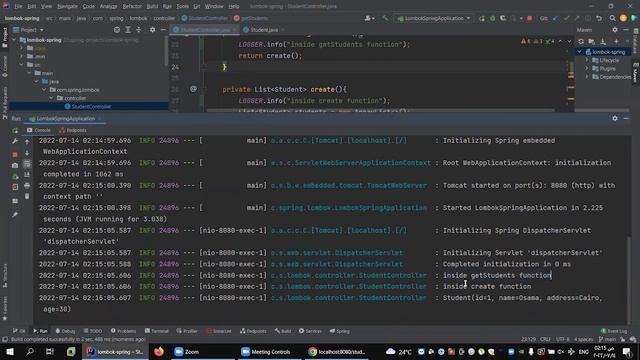Viewport: 640px width, 360px height.
Task: Expand Plugins in Maven panel
Action: point(587,69)
